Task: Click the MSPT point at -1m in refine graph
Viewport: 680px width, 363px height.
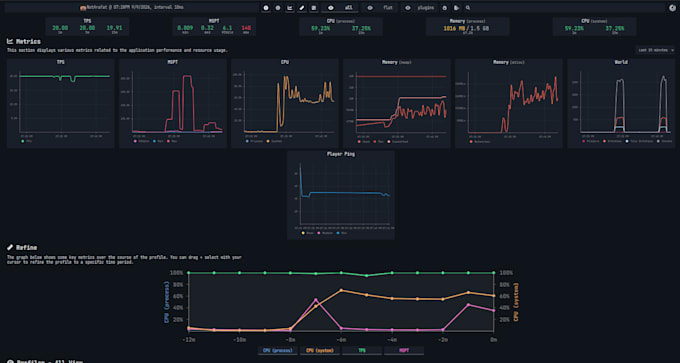Action: tap(468, 305)
